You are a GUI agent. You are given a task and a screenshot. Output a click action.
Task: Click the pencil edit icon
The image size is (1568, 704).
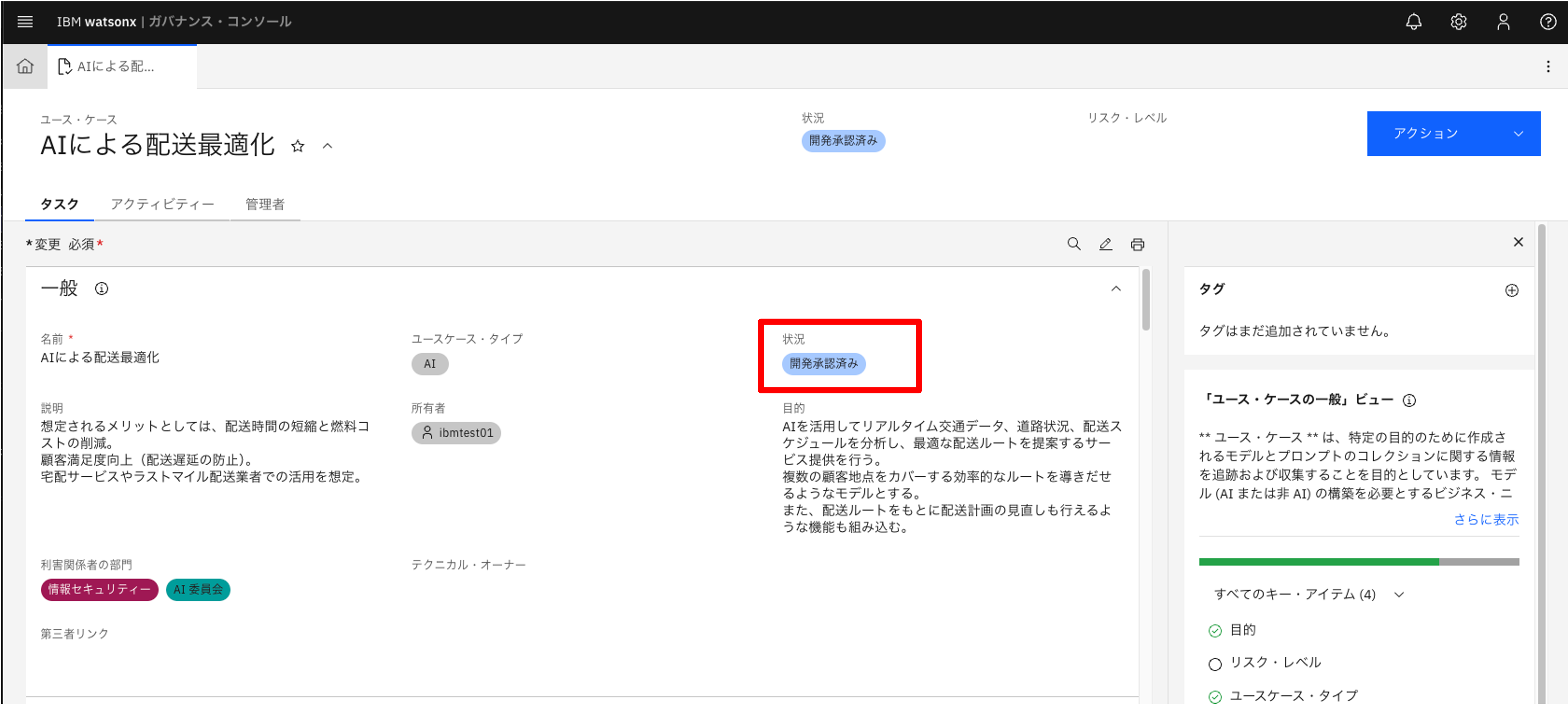(x=1105, y=244)
